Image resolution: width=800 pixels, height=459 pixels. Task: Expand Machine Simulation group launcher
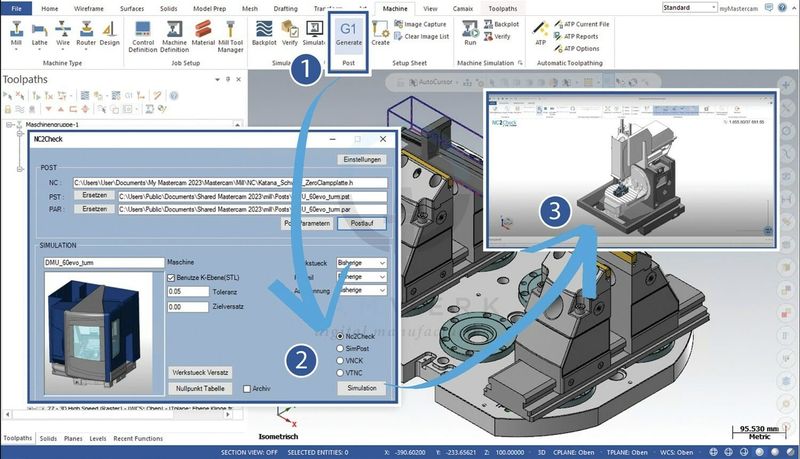point(520,63)
